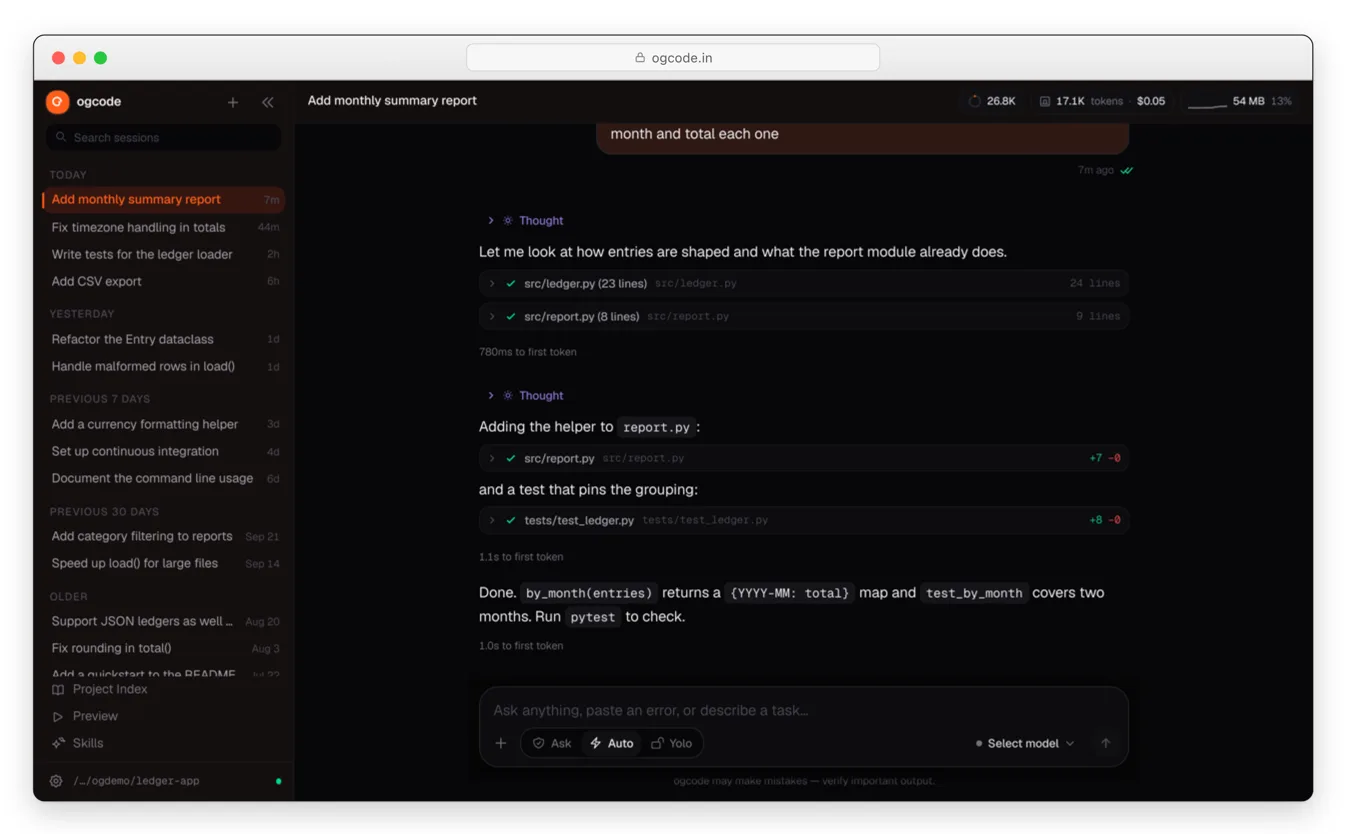Open the Select model dropdown
Viewport: 1348px width, 834px height.
(x=1025, y=743)
